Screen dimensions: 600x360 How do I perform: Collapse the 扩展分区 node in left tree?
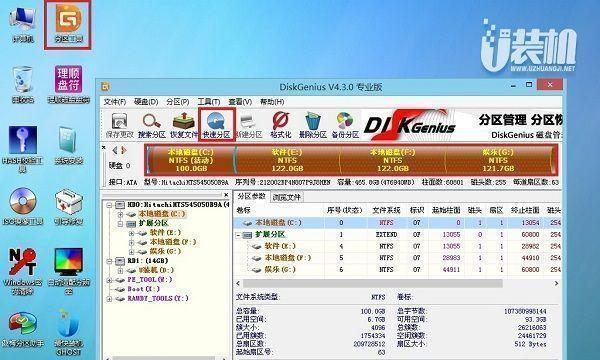point(120,223)
